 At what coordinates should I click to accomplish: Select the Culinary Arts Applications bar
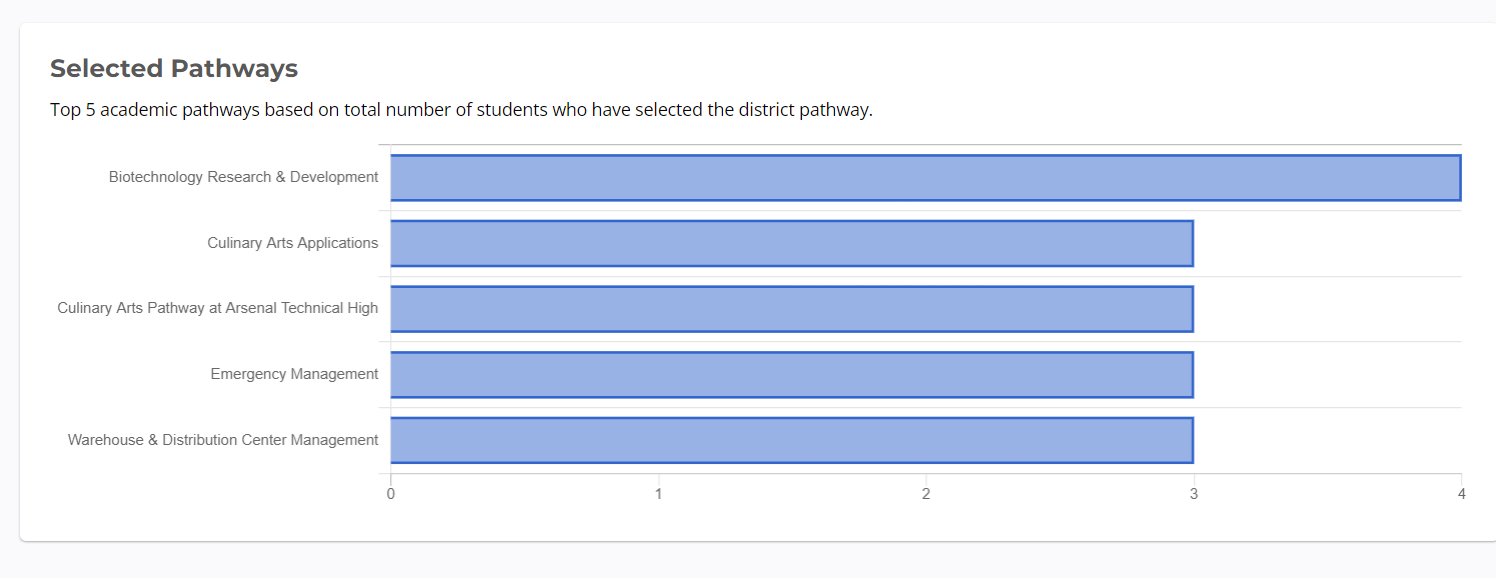(x=791, y=243)
